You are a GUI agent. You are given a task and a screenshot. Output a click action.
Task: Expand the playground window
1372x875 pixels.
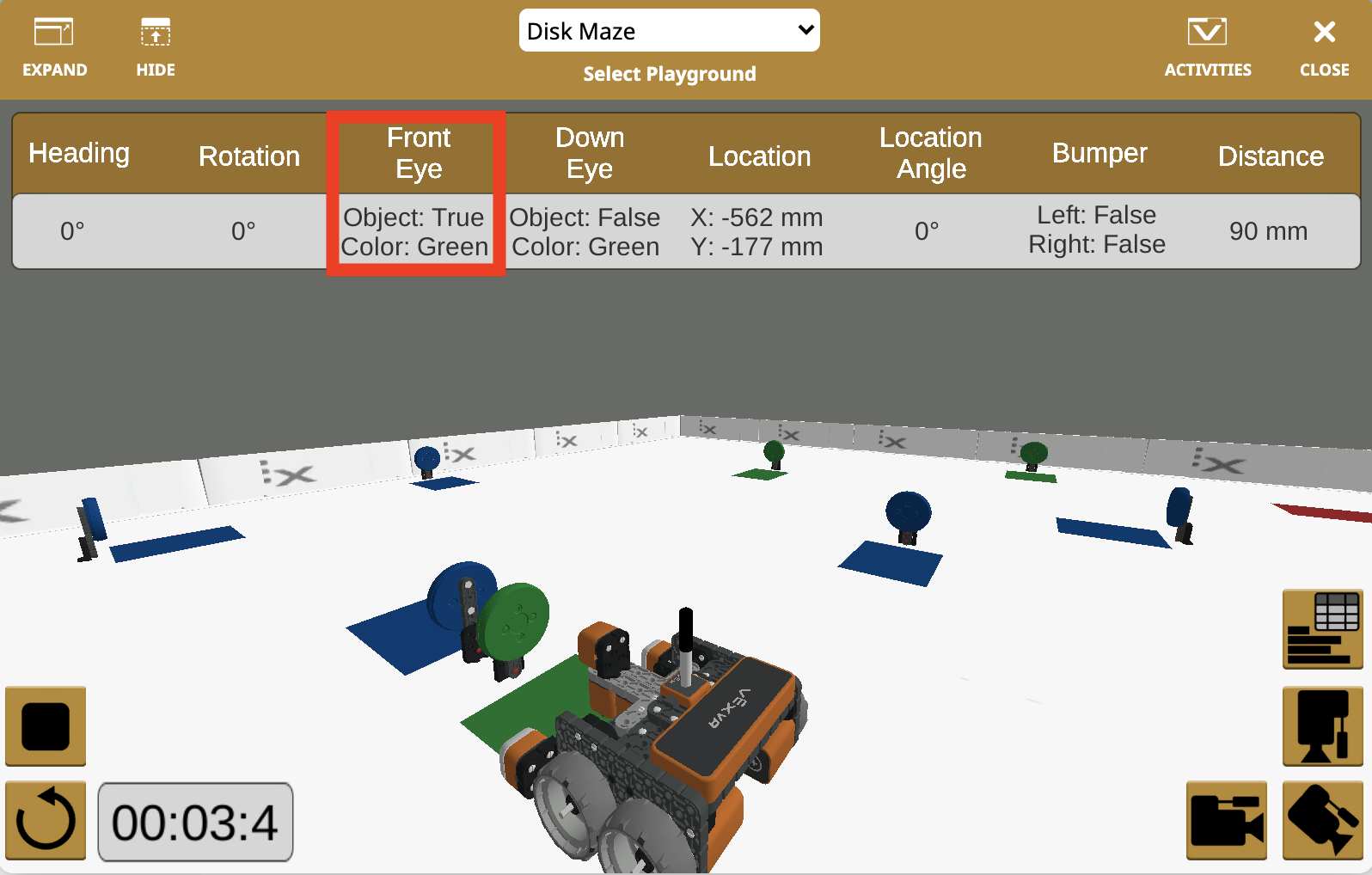pos(54,48)
